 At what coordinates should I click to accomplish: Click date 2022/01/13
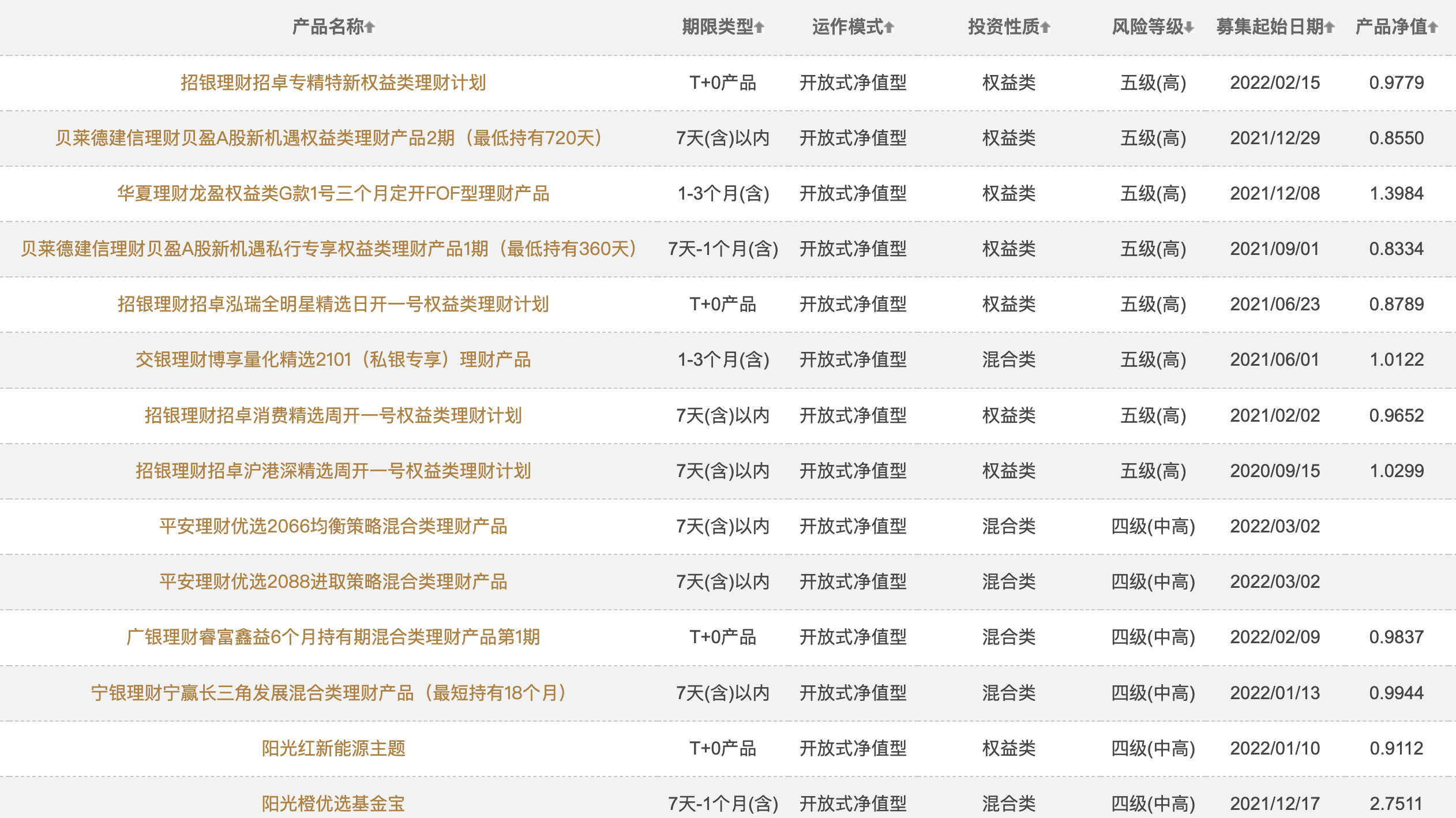click(1275, 692)
